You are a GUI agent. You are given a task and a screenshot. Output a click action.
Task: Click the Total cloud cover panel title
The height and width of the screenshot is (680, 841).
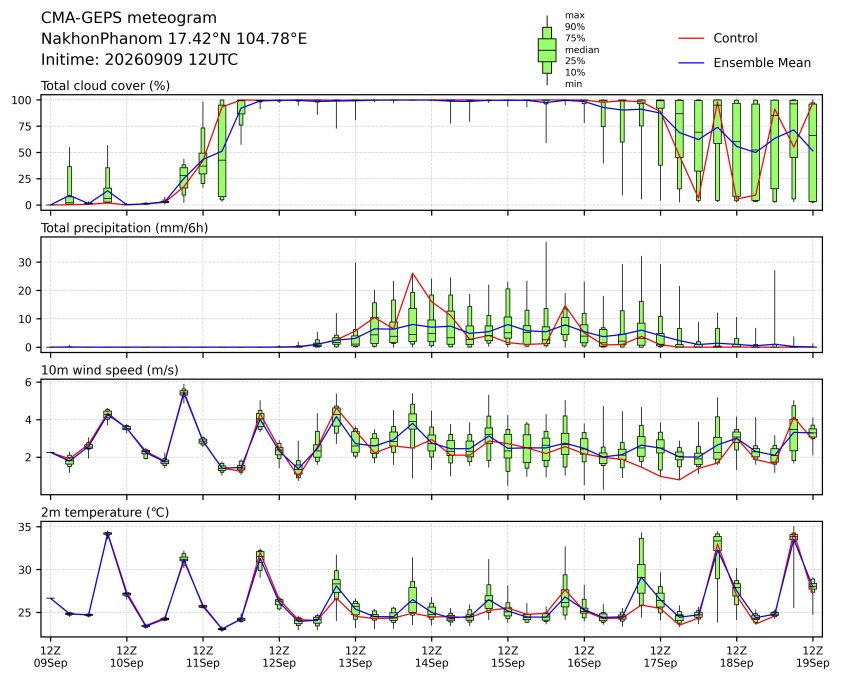coord(106,86)
